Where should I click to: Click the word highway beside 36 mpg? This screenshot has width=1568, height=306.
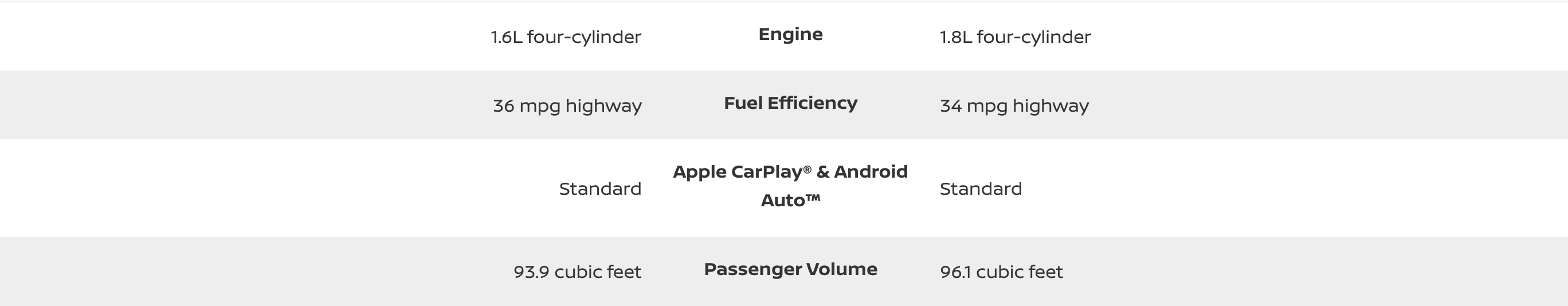click(x=603, y=106)
